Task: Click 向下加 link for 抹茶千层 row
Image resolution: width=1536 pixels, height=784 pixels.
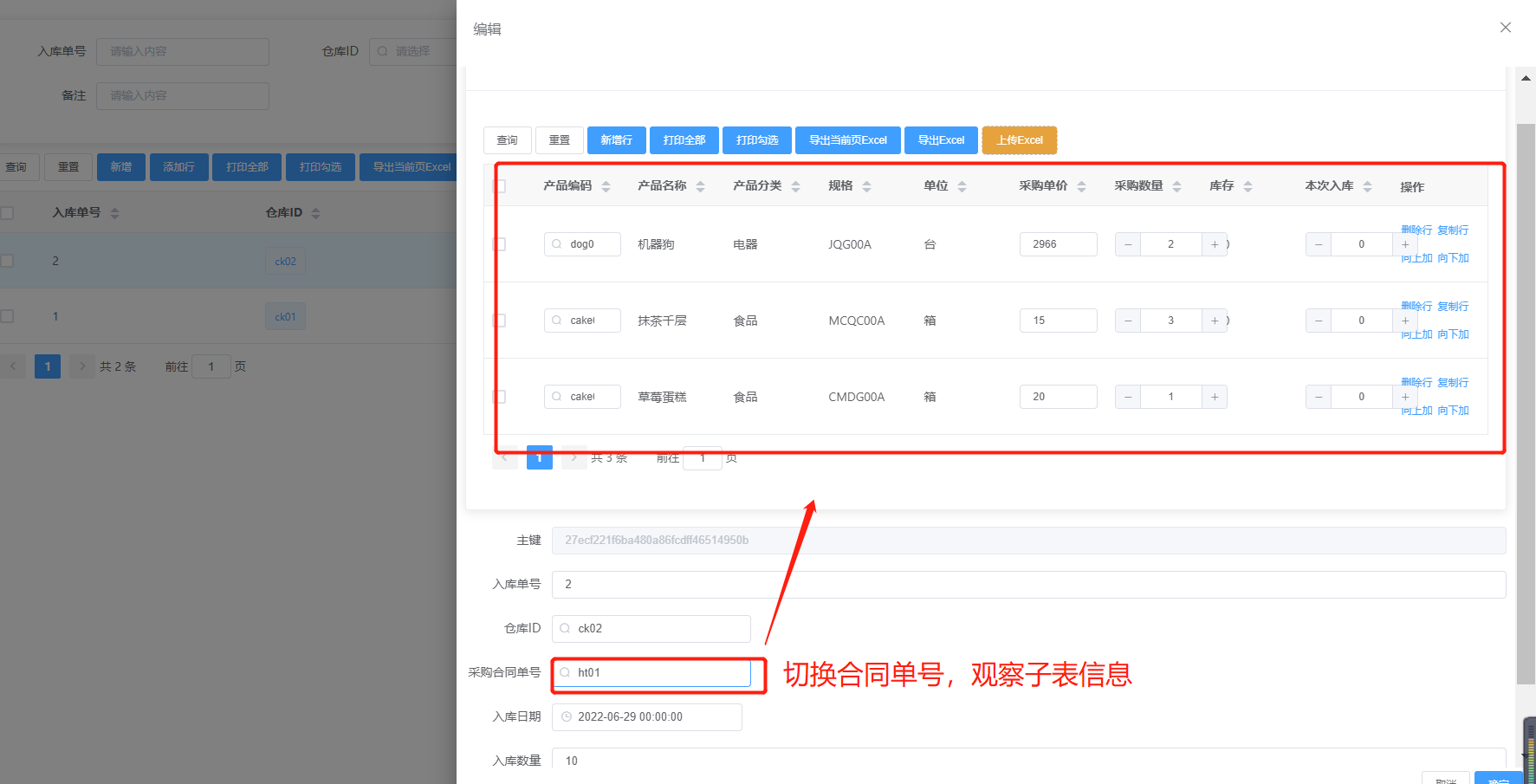Action: [1453, 334]
